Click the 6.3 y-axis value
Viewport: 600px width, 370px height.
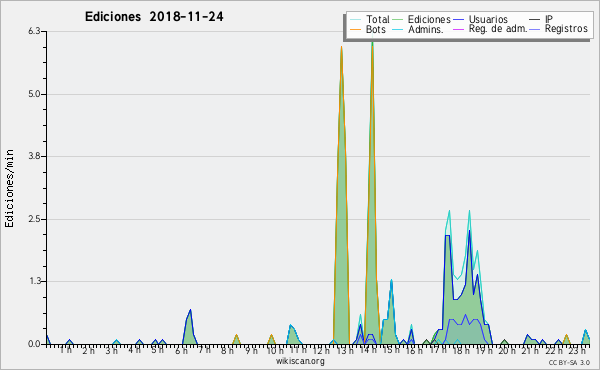(34, 31)
